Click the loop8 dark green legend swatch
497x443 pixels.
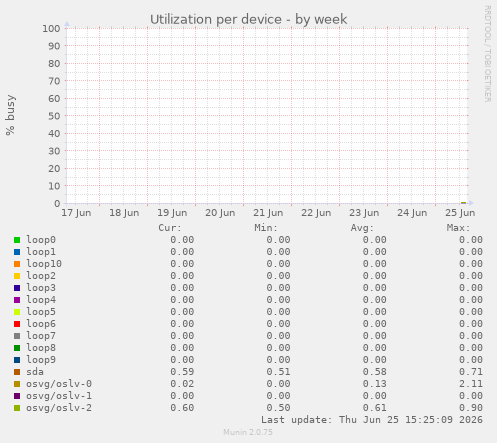coord(17,348)
